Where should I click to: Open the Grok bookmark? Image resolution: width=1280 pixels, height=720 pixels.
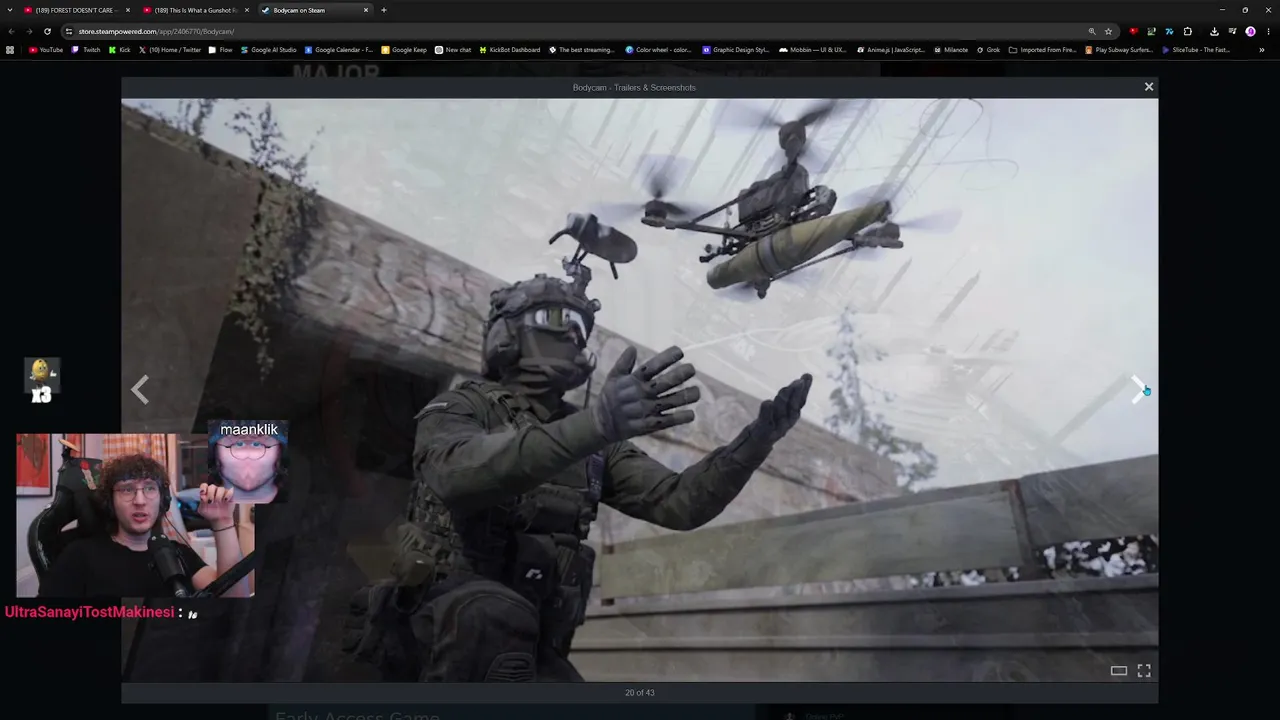coord(988,50)
